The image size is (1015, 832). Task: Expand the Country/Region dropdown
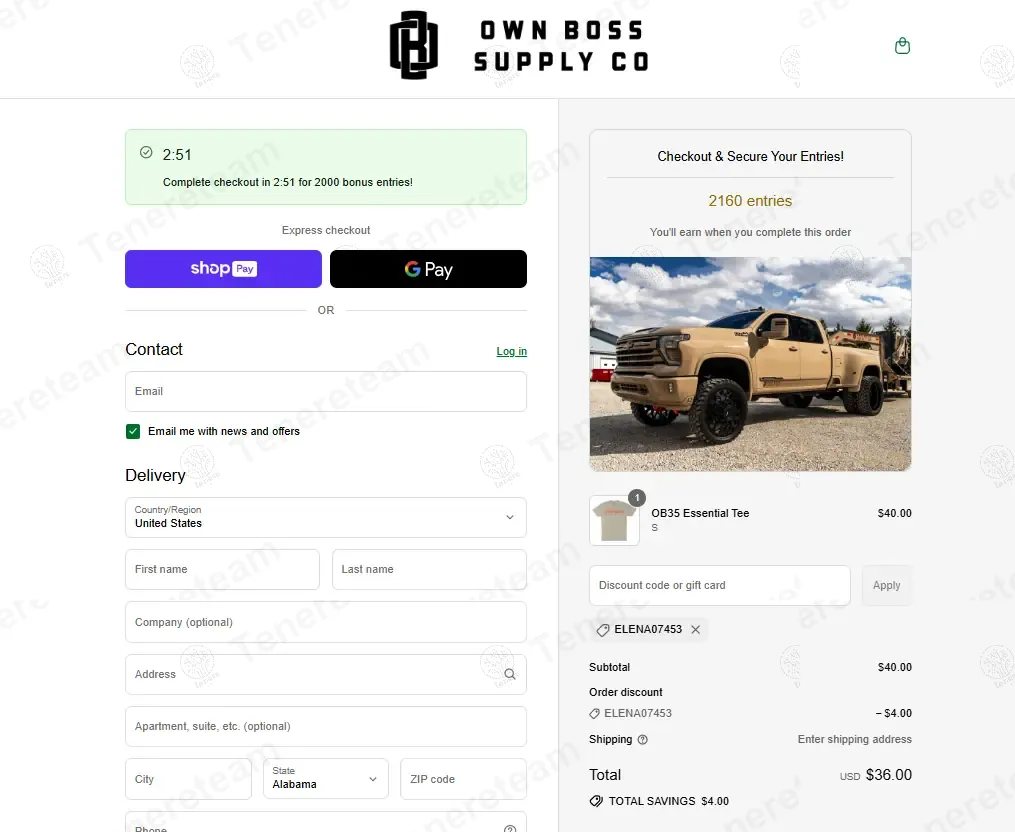click(x=326, y=517)
